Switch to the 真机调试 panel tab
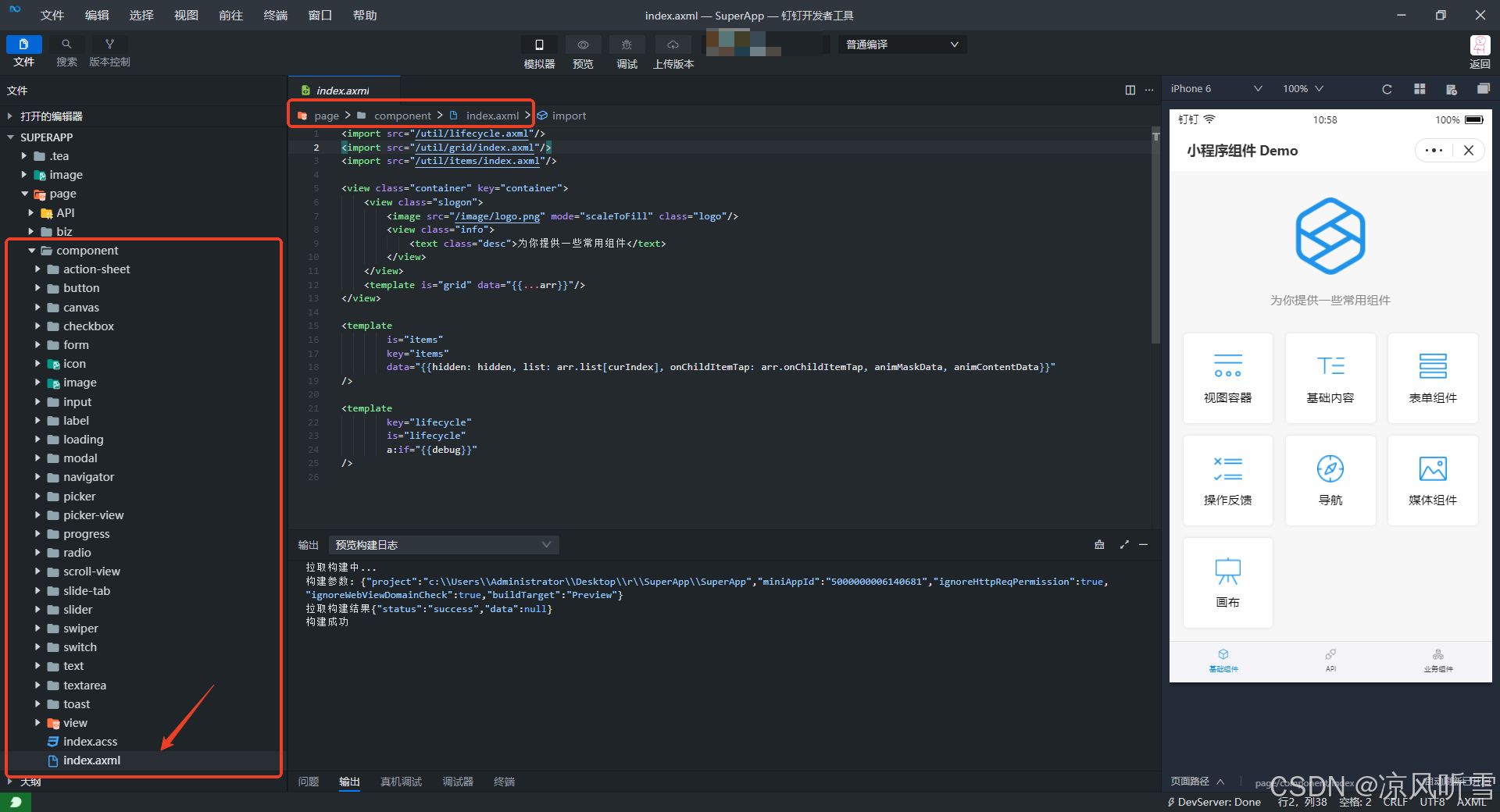The width and height of the screenshot is (1500, 812). tap(401, 782)
